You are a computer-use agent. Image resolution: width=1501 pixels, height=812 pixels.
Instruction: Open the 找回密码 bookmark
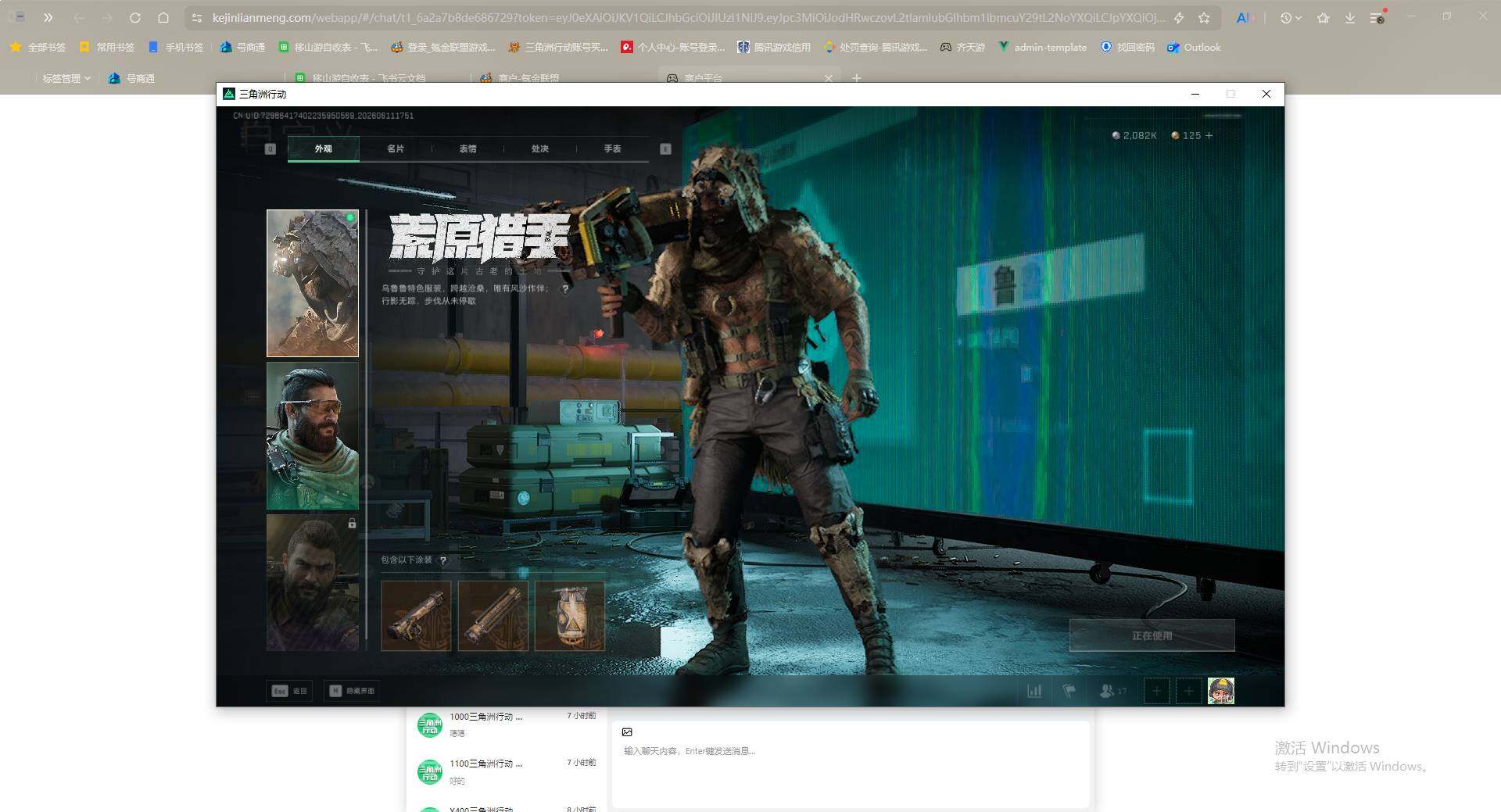tap(1127, 48)
